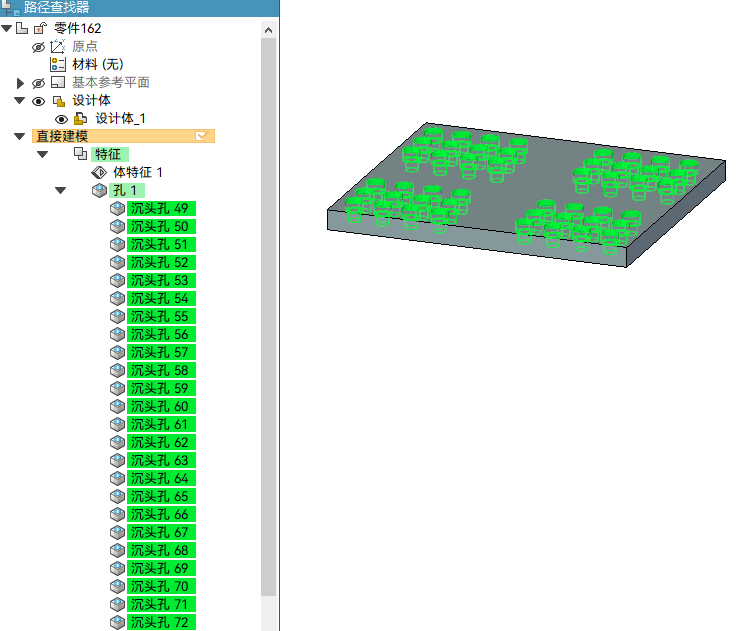This screenshot has height=631, width=755.
Task: Click the 特征 label in the tree
Action: (109, 154)
